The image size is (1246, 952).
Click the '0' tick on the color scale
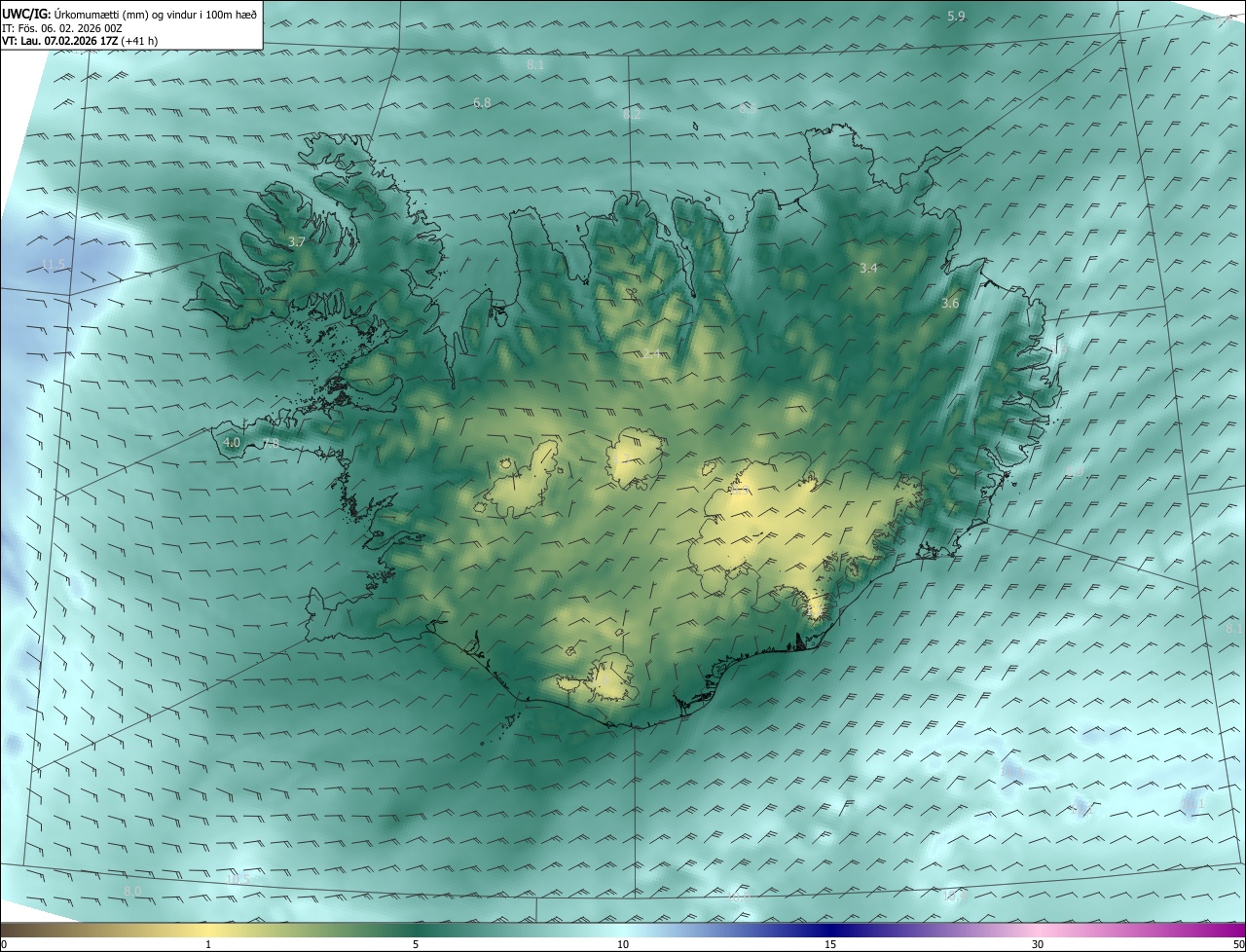(x=4, y=944)
